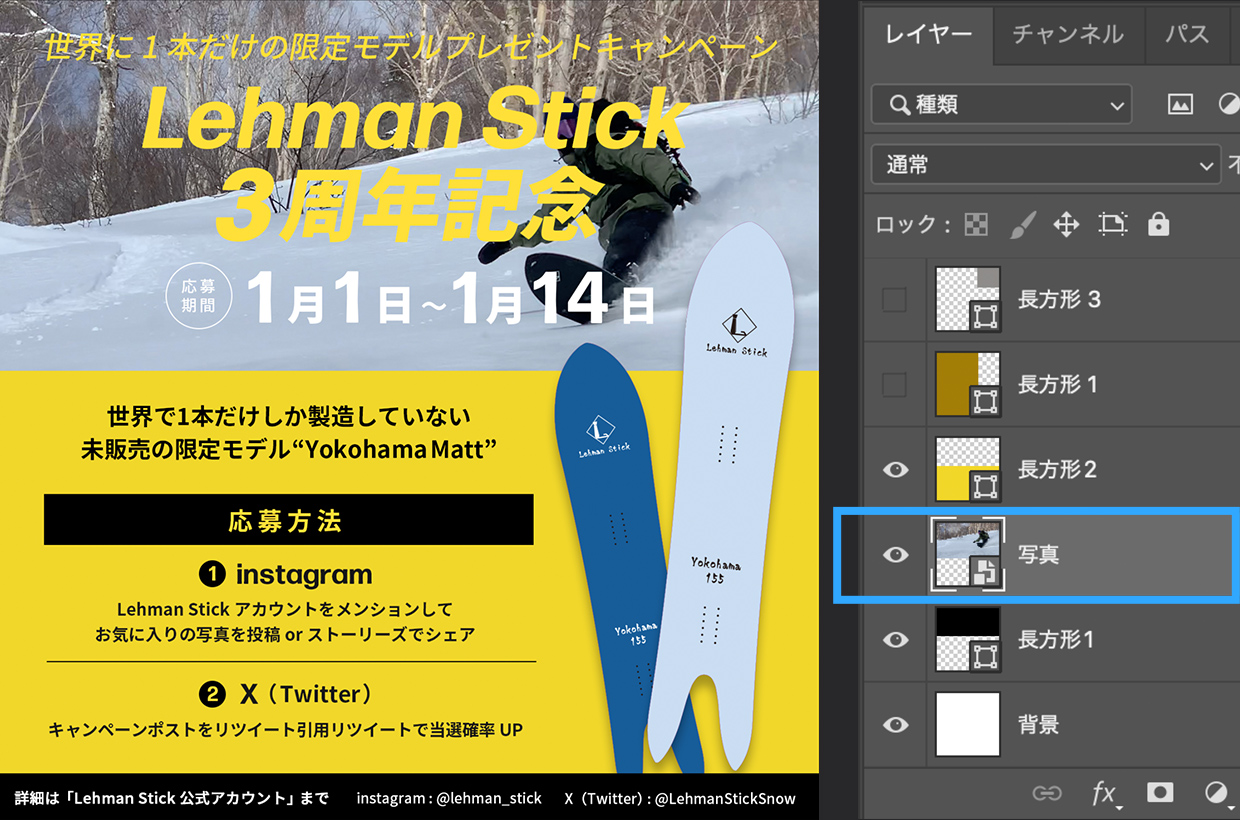
Task: Click the 背景 layer white thumbnail
Action: tap(968, 724)
